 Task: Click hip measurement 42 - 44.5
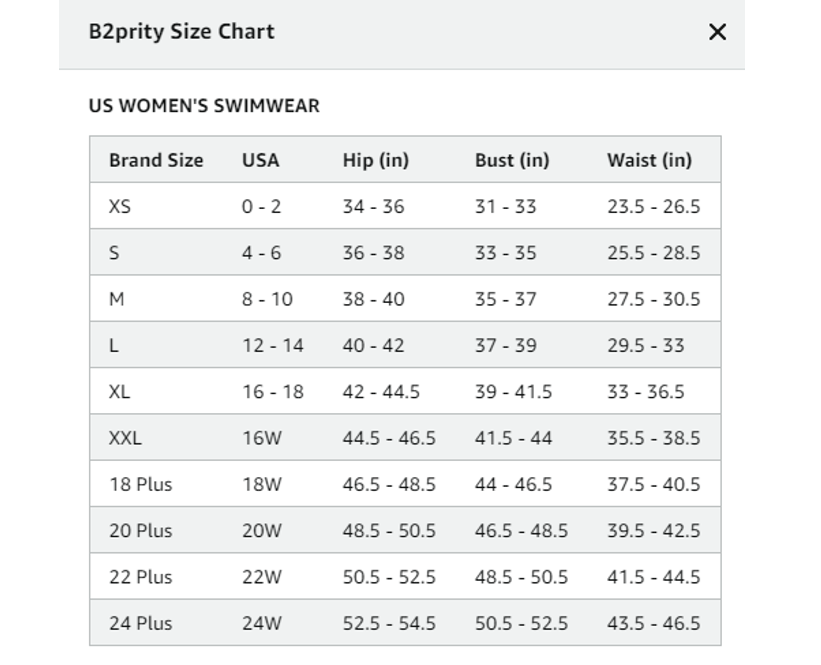(x=381, y=392)
